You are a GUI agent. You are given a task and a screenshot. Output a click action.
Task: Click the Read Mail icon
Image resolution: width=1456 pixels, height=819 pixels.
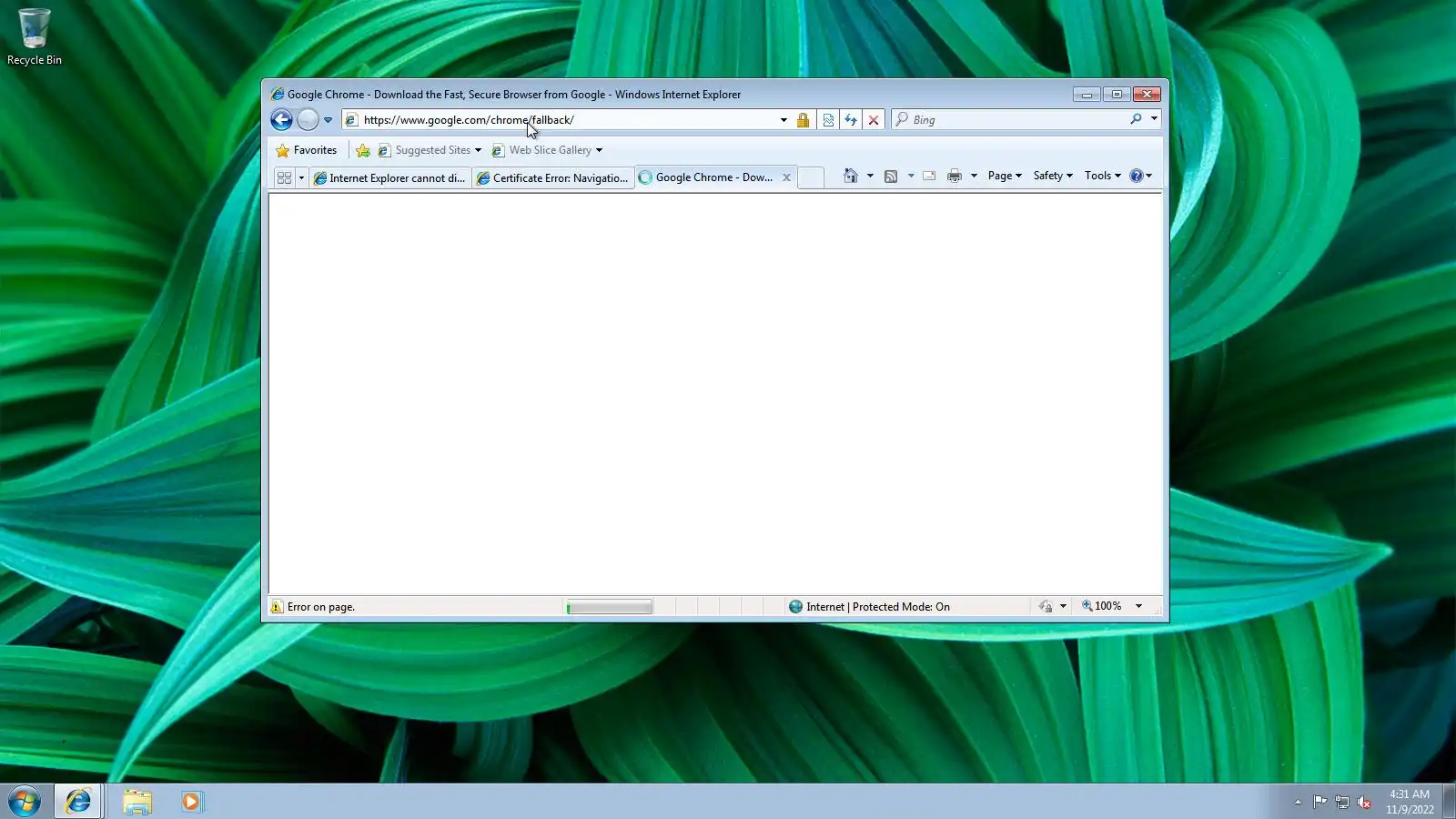(929, 177)
